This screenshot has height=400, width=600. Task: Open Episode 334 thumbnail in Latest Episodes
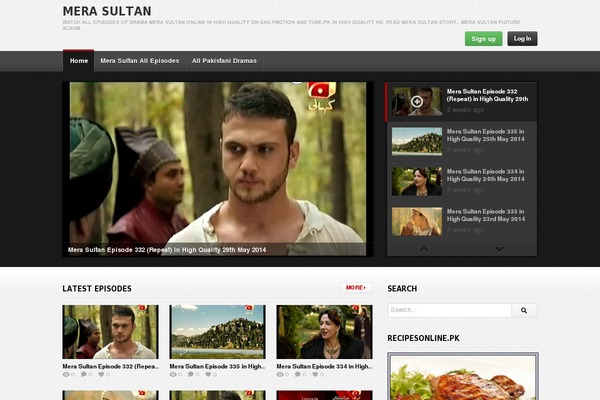(x=324, y=332)
